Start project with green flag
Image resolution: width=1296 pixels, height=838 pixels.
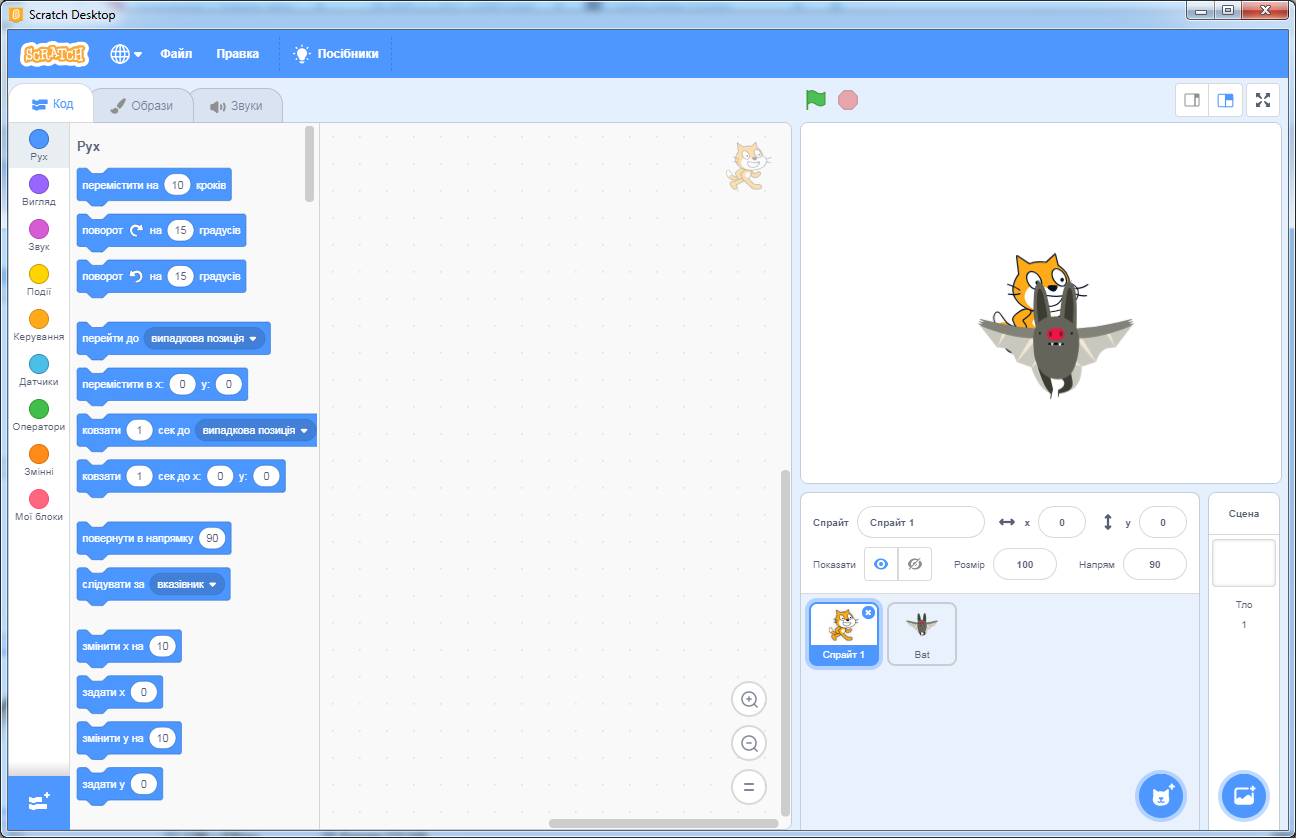pyautogui.click(x=816, y=100)
